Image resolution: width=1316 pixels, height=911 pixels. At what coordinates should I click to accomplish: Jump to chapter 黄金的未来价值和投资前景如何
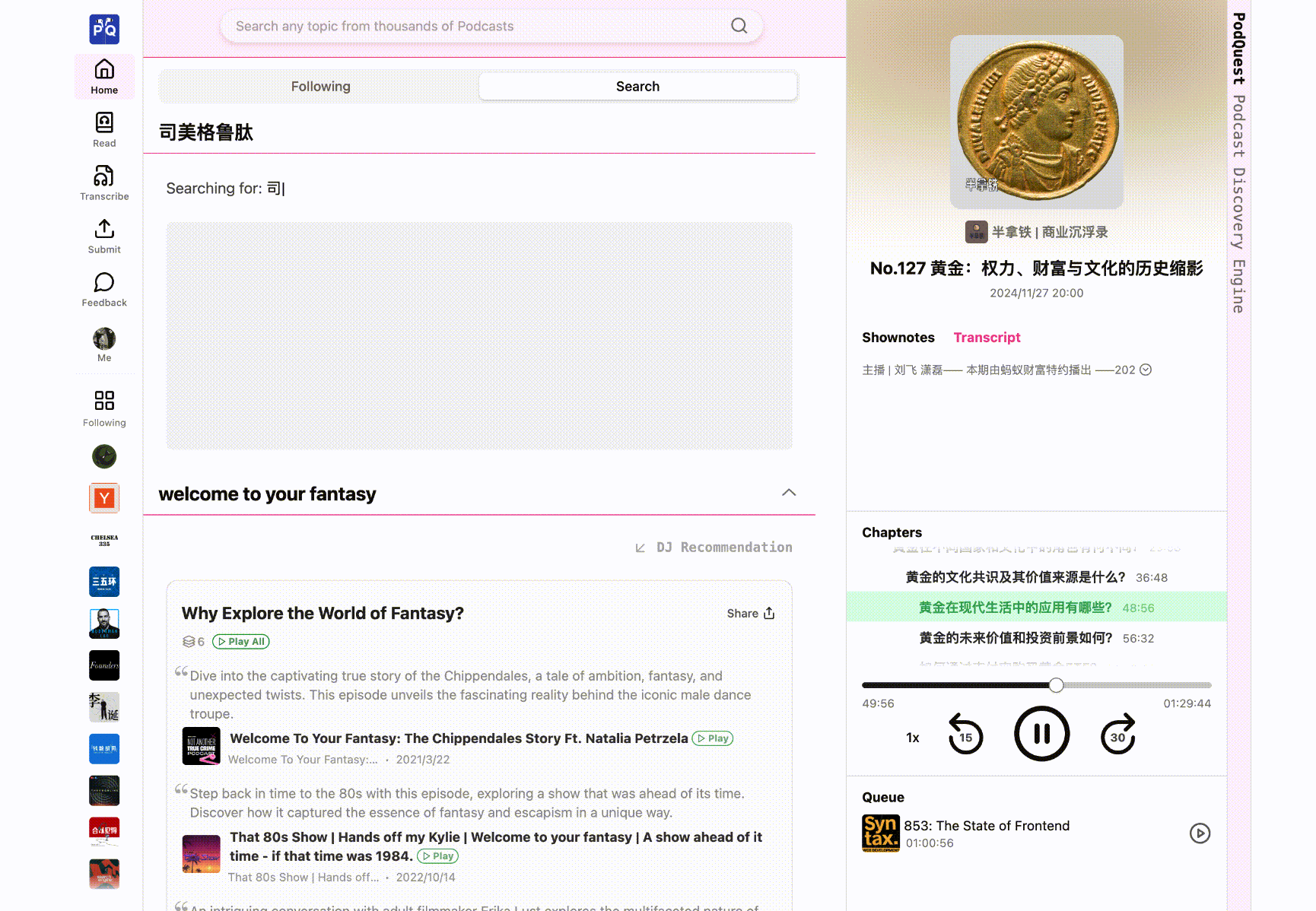click(x=1036, y=638)
